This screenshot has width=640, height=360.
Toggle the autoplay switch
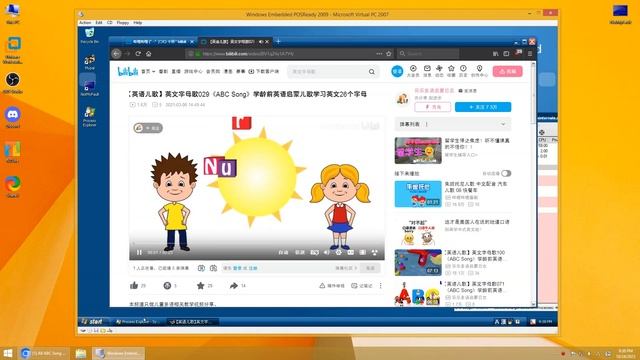point(506,173)
